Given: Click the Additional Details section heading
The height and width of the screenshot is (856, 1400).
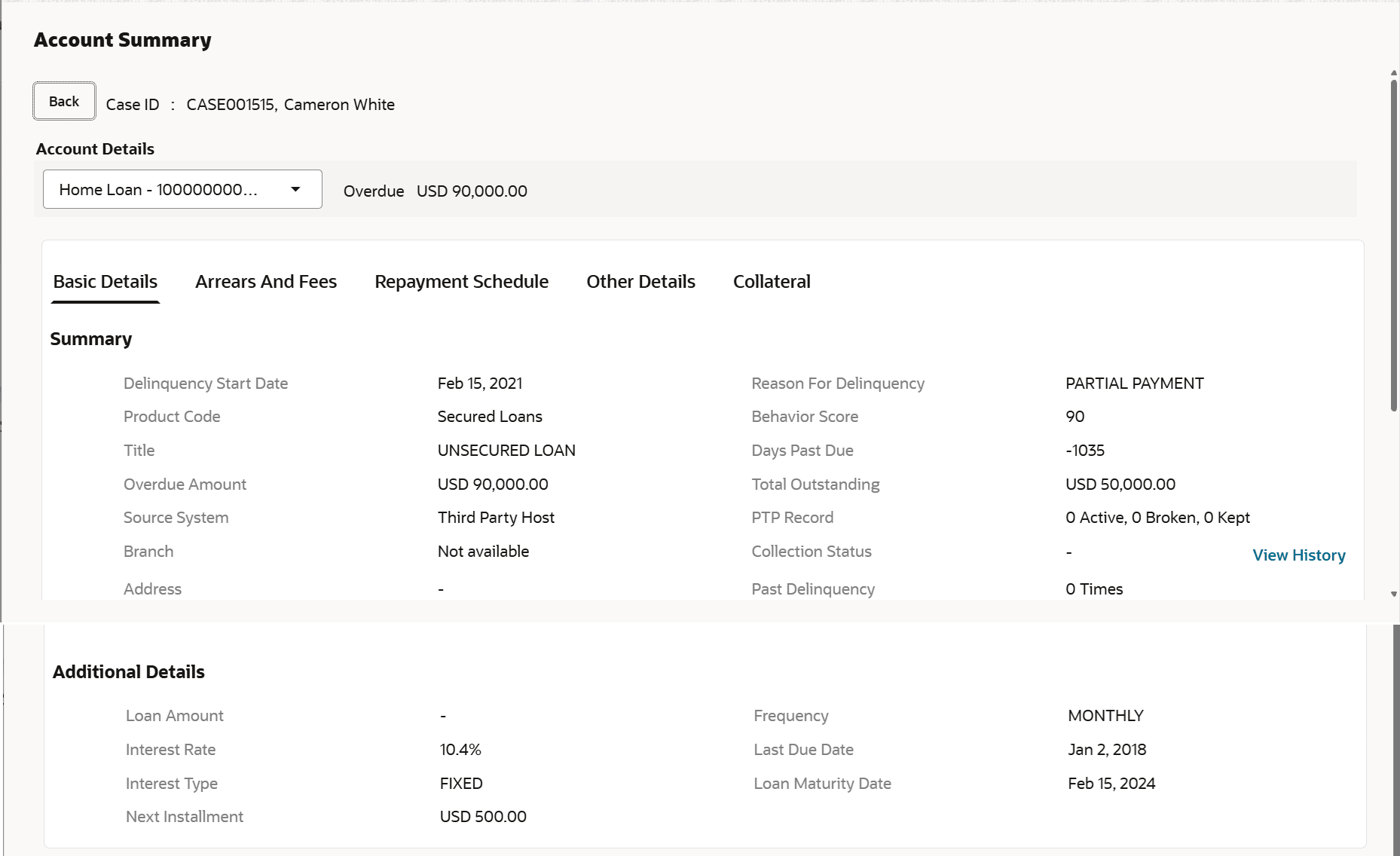Looking at the screenshot, I should point(129,672).
